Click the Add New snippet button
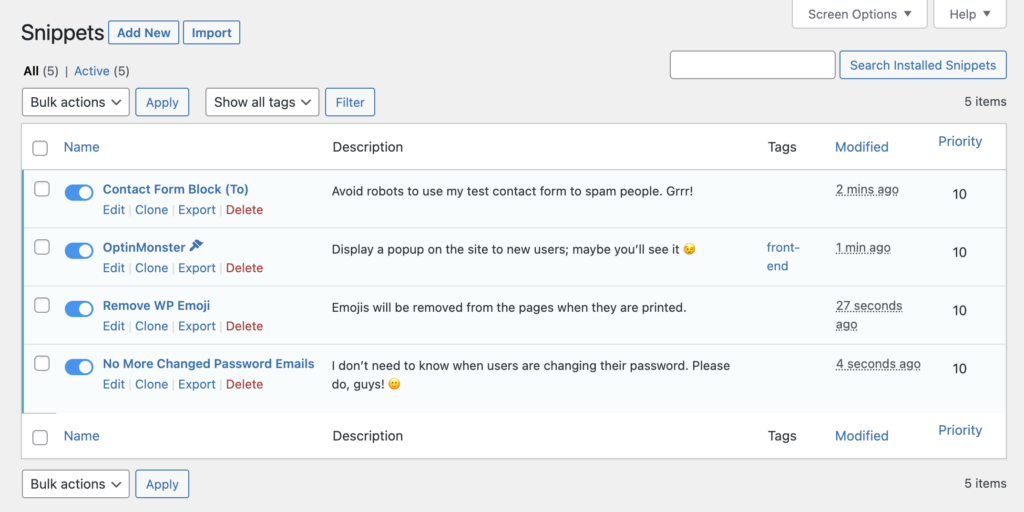 [144, 33]
